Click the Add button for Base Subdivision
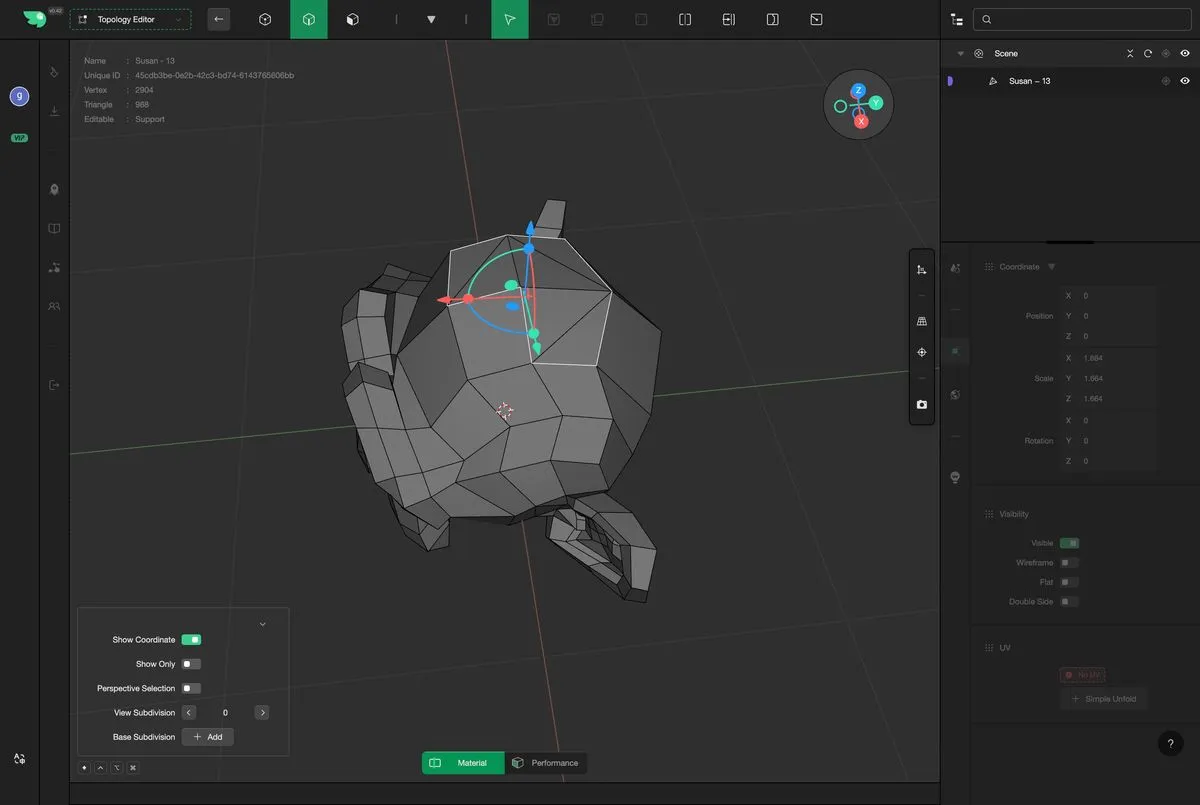The image size is (1200, 805). tap(207, 737)
